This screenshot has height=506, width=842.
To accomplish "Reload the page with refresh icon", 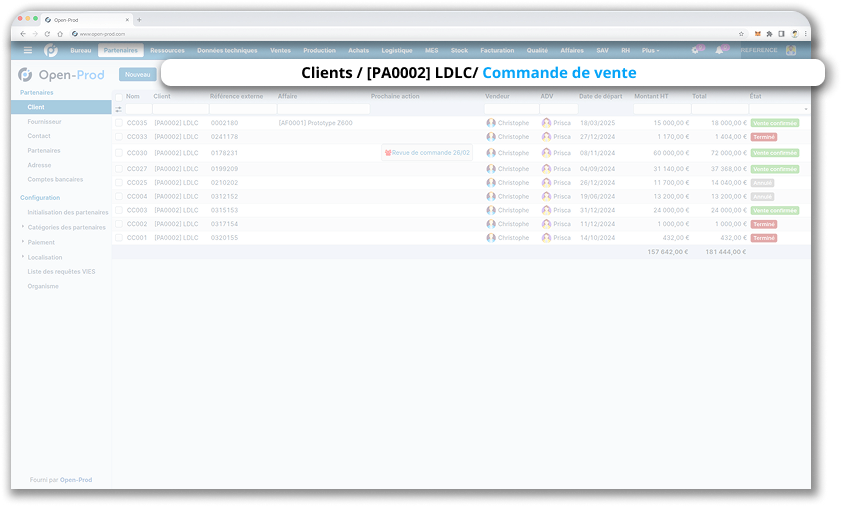I will [47, 34].
